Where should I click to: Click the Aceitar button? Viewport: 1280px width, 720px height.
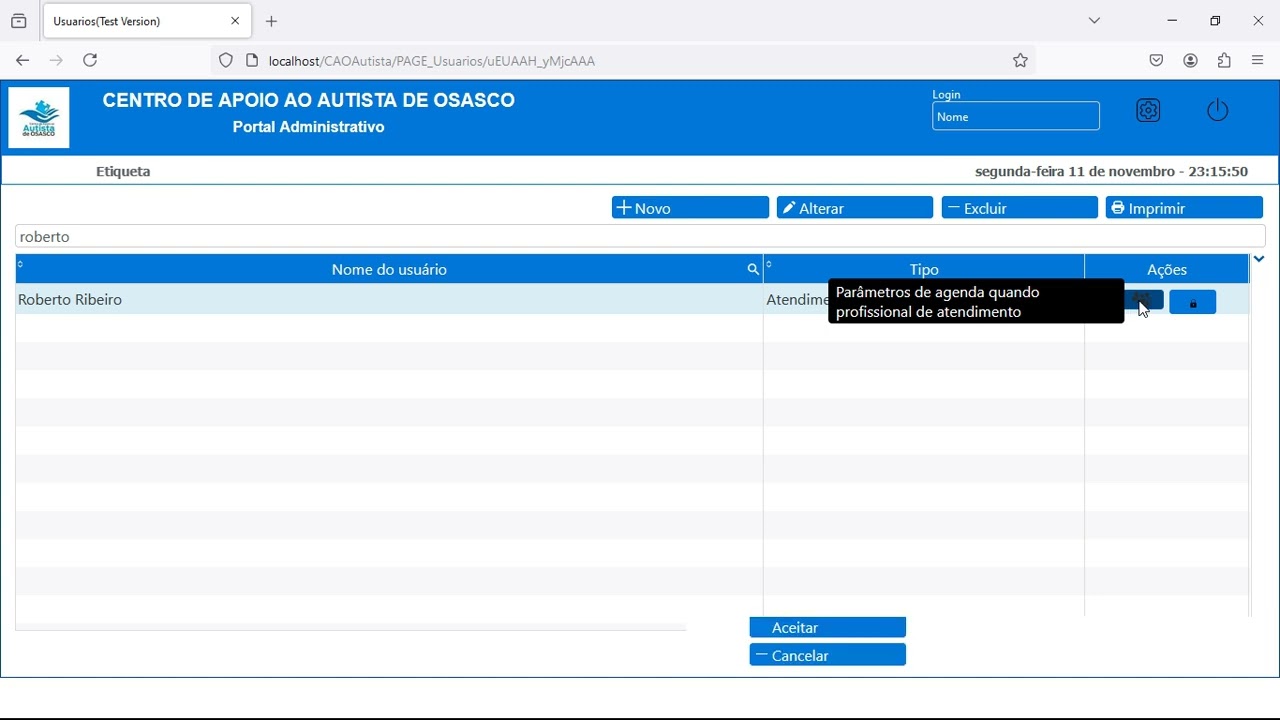(x=828, y=627)
